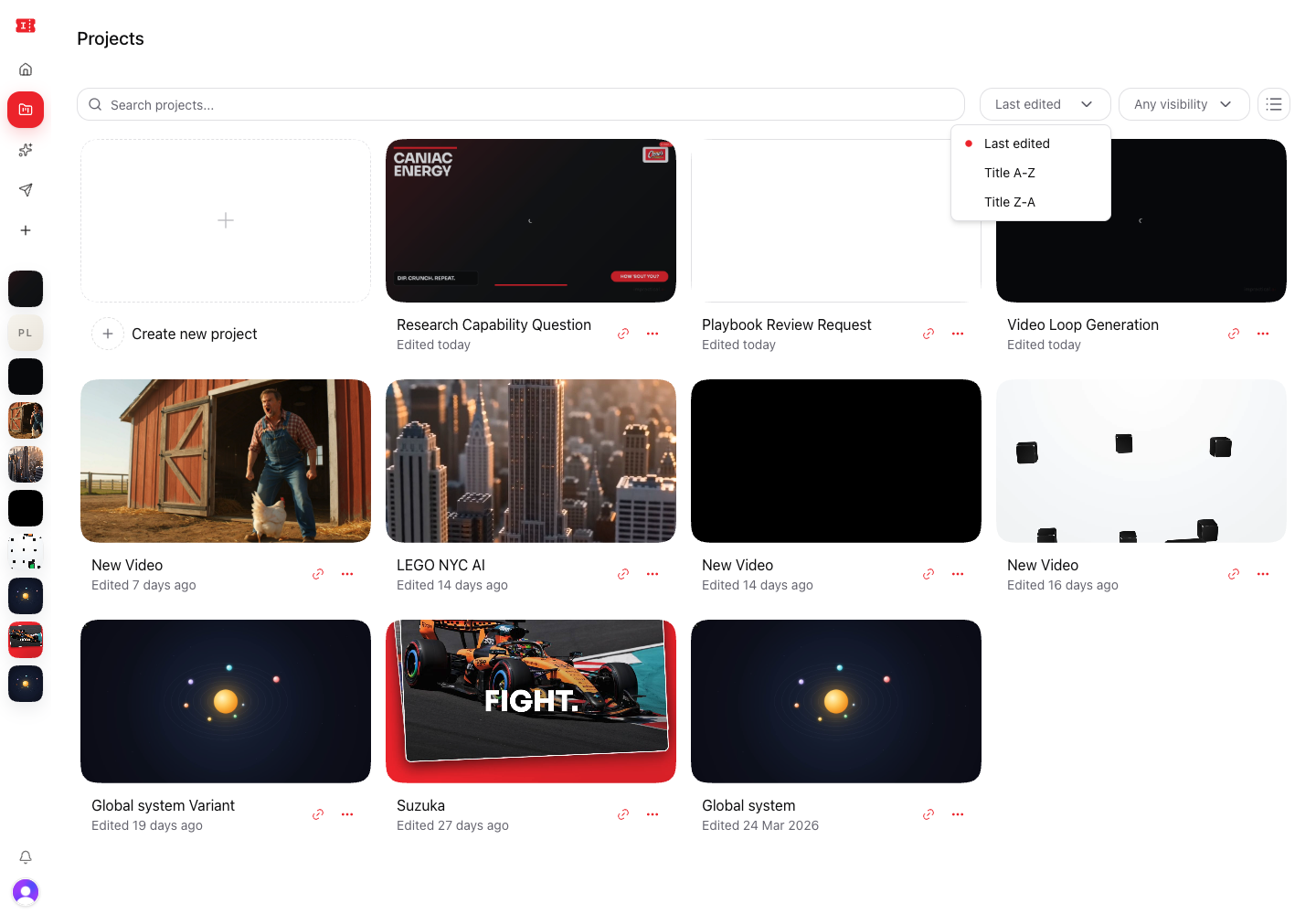Viewport: 1316px width, 914px height.
Task: Open the paper plane send icon
Action: [x=26, y=190]
